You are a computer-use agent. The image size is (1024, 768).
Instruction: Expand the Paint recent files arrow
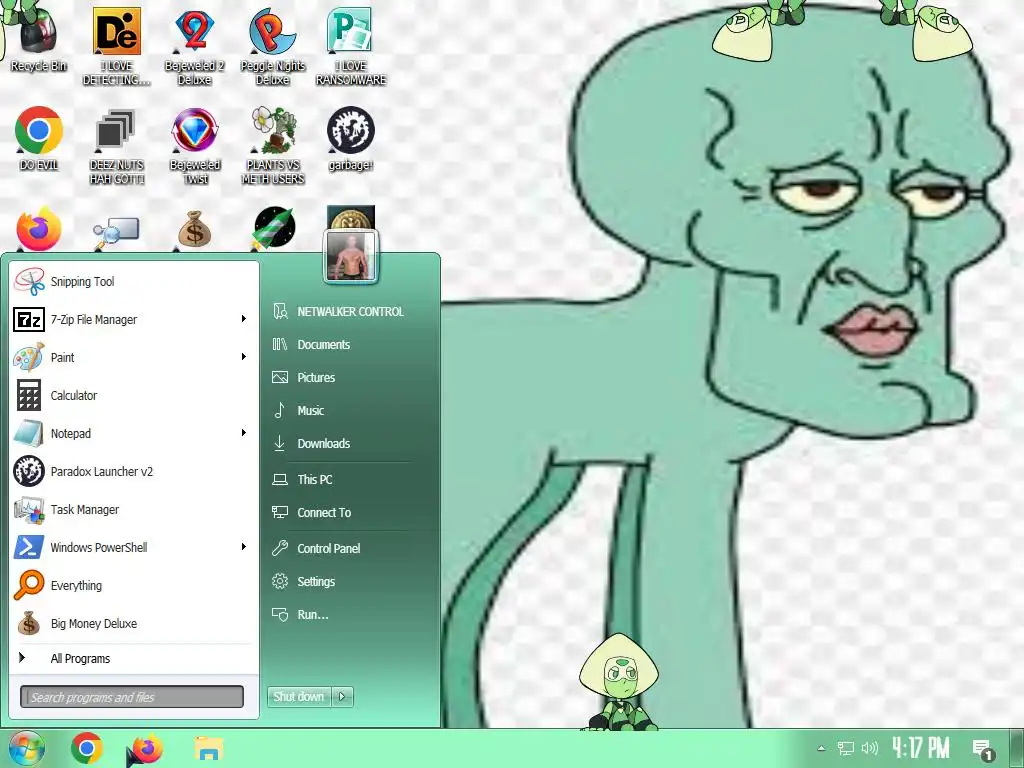pos(244,357)
